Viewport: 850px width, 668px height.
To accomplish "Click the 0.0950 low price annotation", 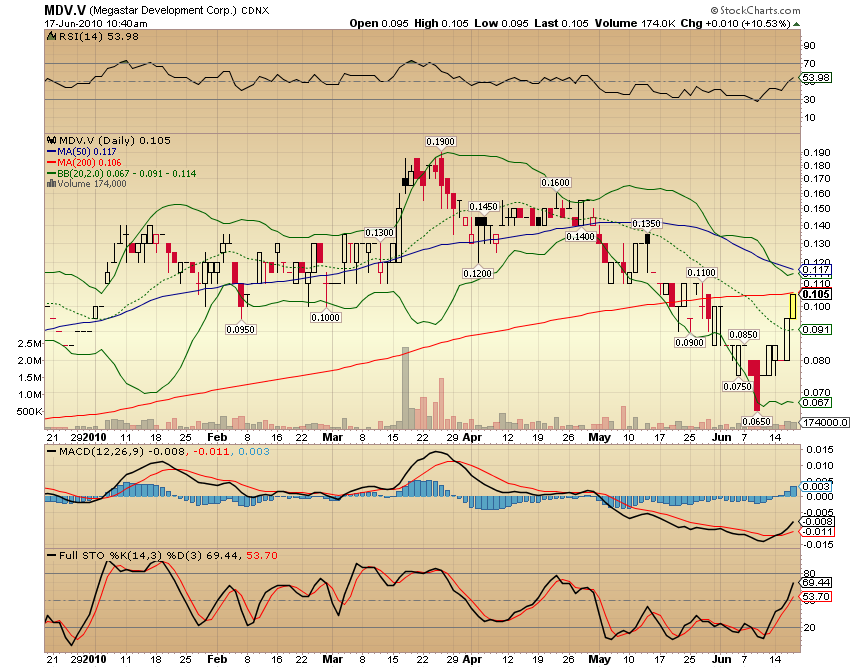I will [x=241, y=329].
